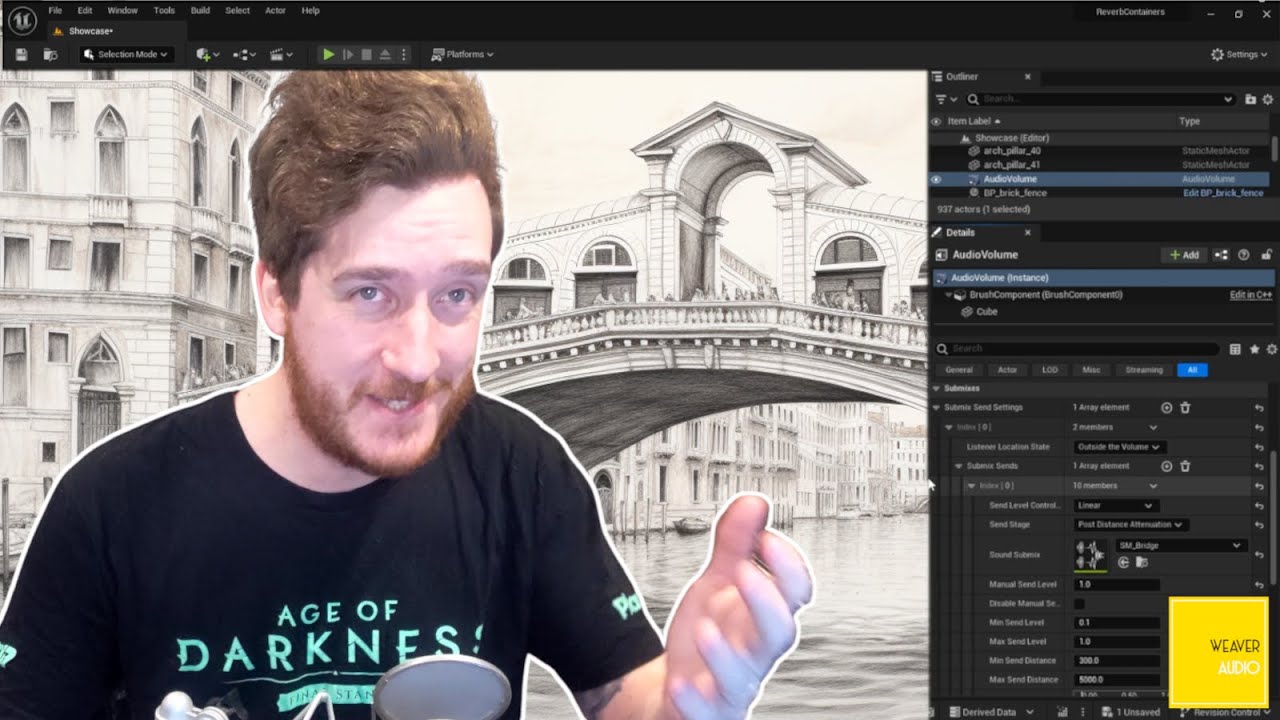Toggle AudioVolume visibility eye in Outliner
1280x720 pixels.
click(x=937, y=179)
